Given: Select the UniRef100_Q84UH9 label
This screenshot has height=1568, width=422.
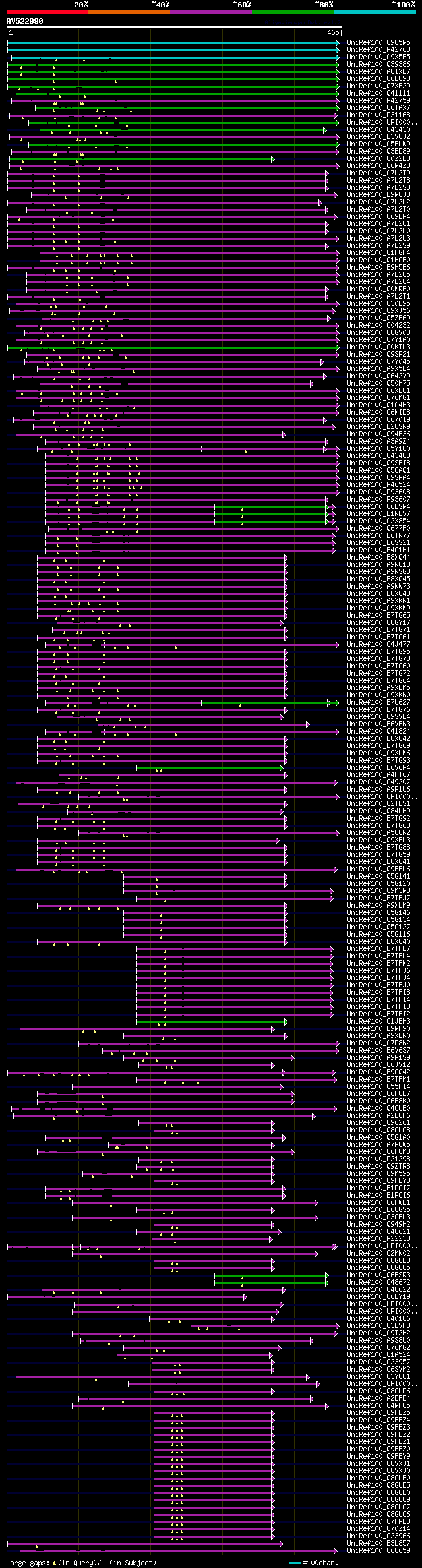Looking at the screenshot, I should [378, 811].
